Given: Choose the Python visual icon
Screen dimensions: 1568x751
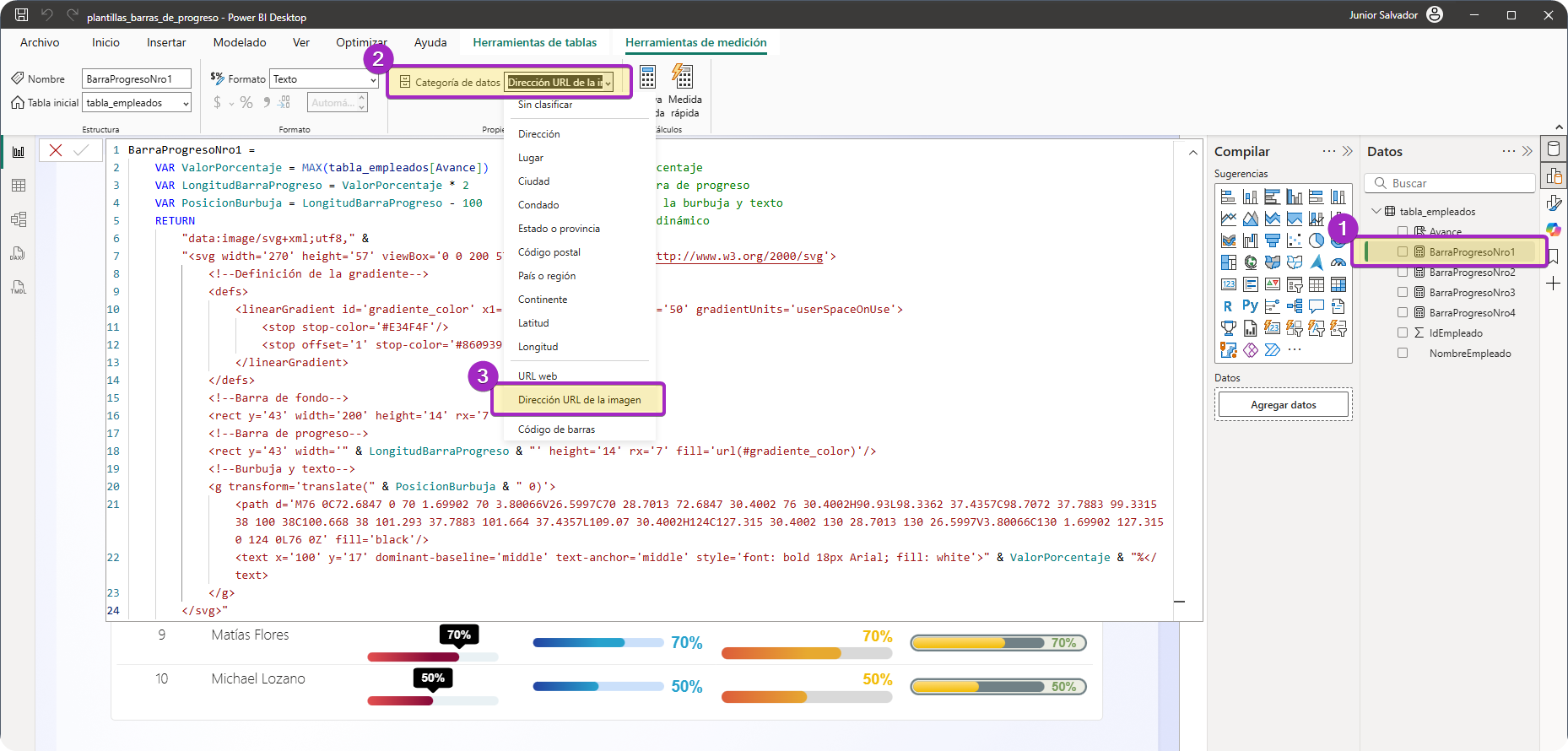Looking at the screenshot, I should click(1250, 306).
